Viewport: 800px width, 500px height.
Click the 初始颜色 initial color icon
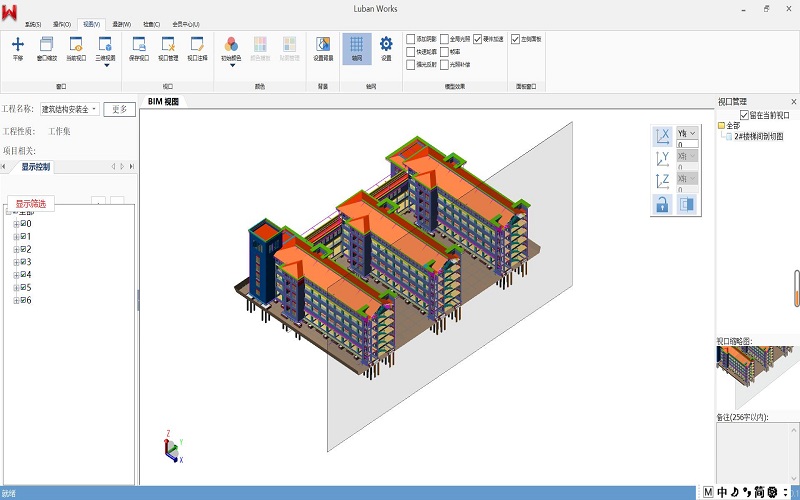[231, 44]
